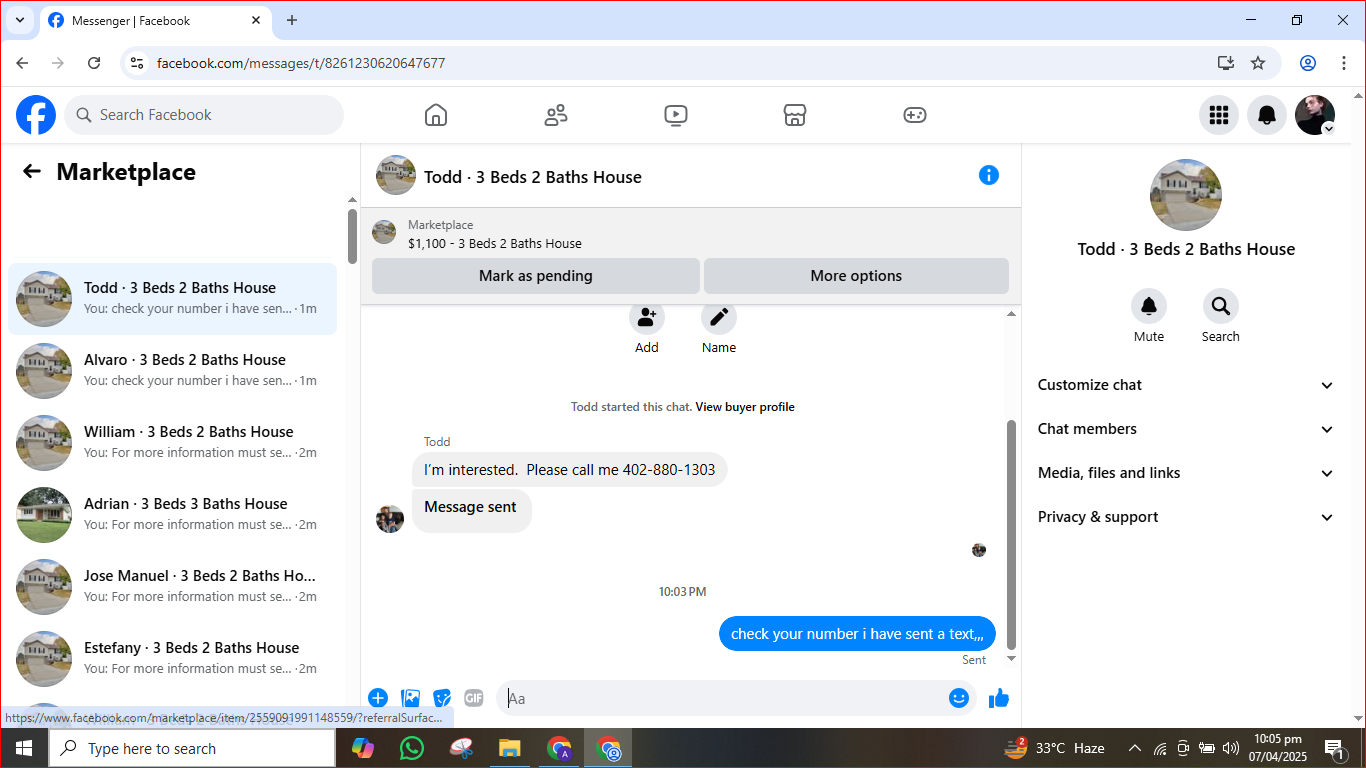The image size is (1366, 768).
Task: Go back from Marketplace chats list
Action: click(x=32, y=172)
